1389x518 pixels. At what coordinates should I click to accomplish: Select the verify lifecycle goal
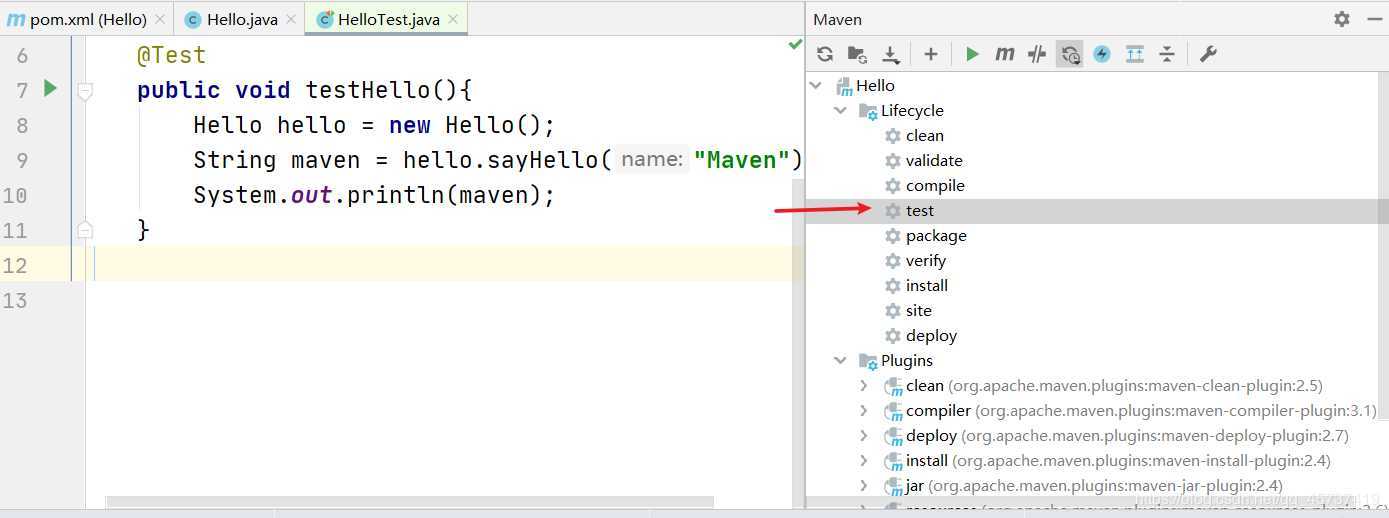[925, 260]
